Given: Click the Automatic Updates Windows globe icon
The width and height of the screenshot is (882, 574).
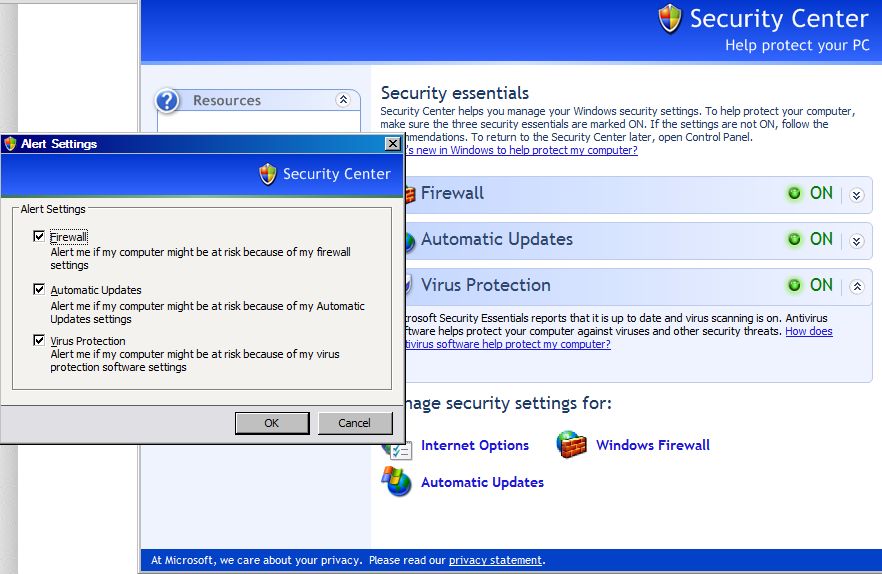Looking at the screenshot, I should (x=397, y=482).
